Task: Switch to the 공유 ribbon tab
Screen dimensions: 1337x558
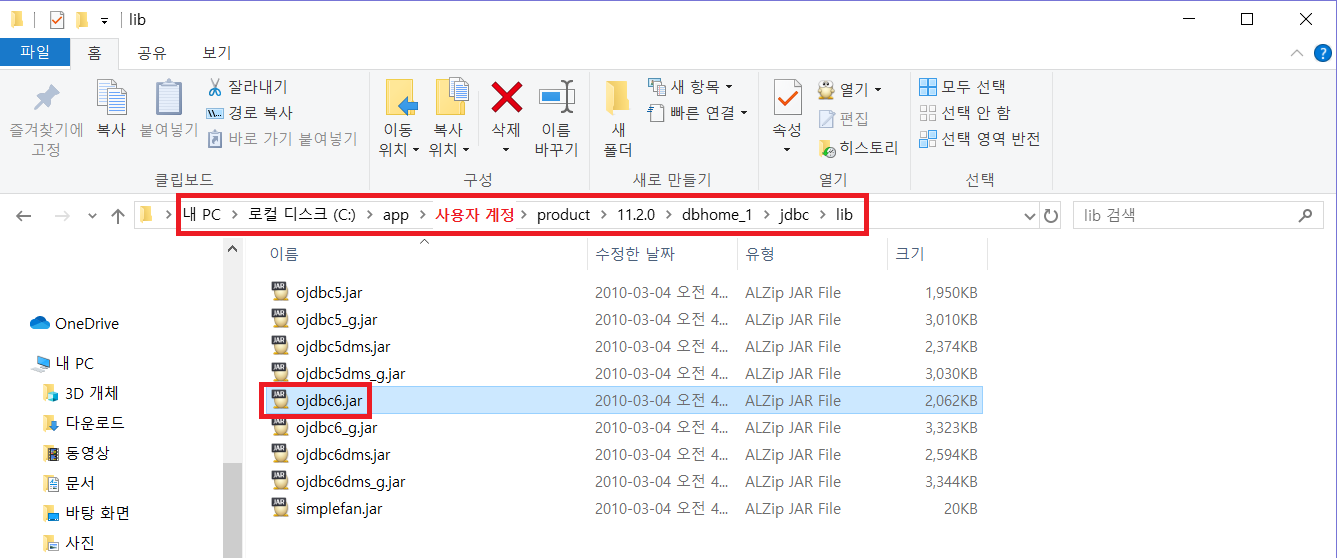Action: [152, 53]
